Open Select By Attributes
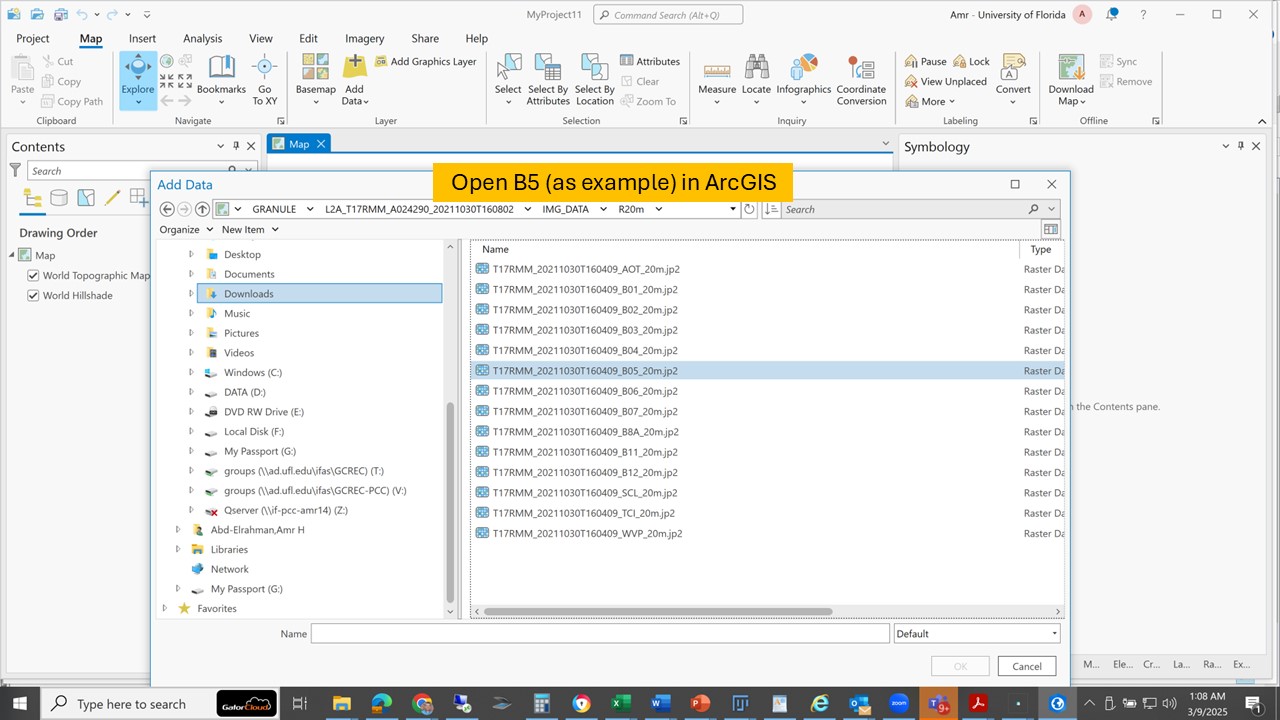The width and height of the screenshot is (1280, 720). pyautogui.click(x=548, y=79)
